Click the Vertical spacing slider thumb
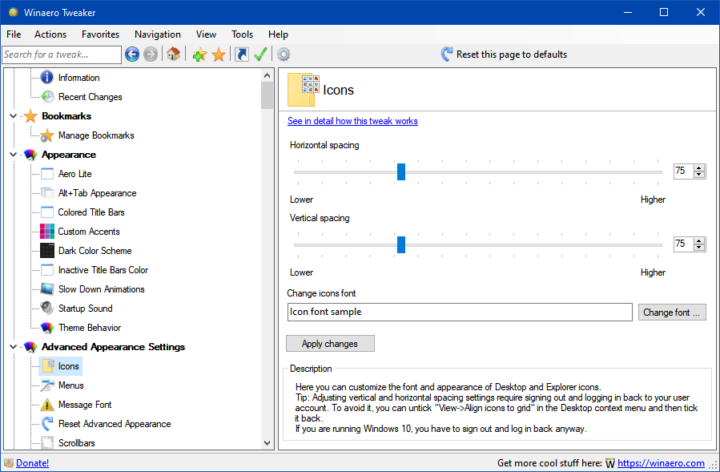This screenshot has height=472, width=720. click(401, 245)
